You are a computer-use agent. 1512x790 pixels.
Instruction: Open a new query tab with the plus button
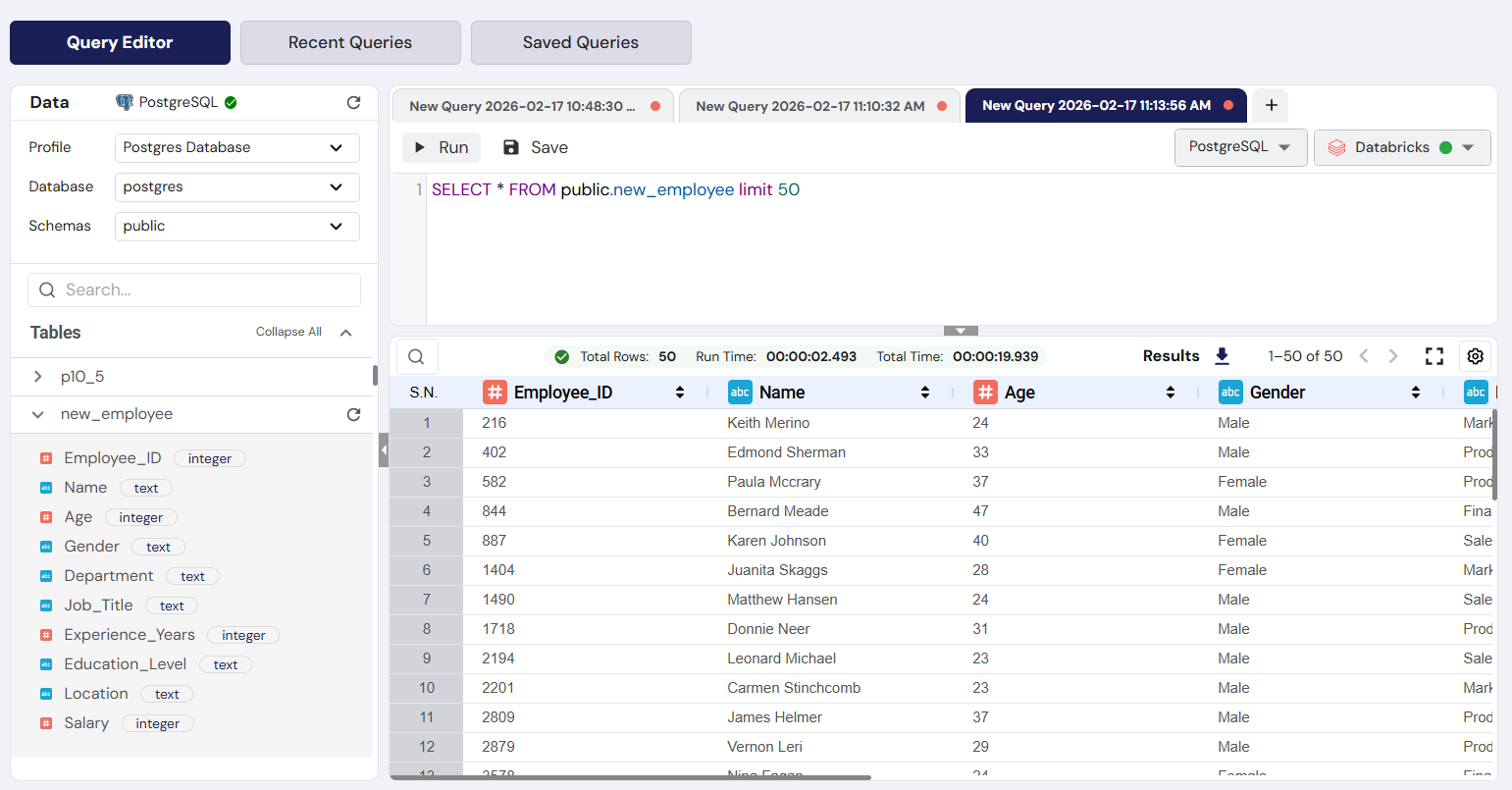(x=1270, y=105)
